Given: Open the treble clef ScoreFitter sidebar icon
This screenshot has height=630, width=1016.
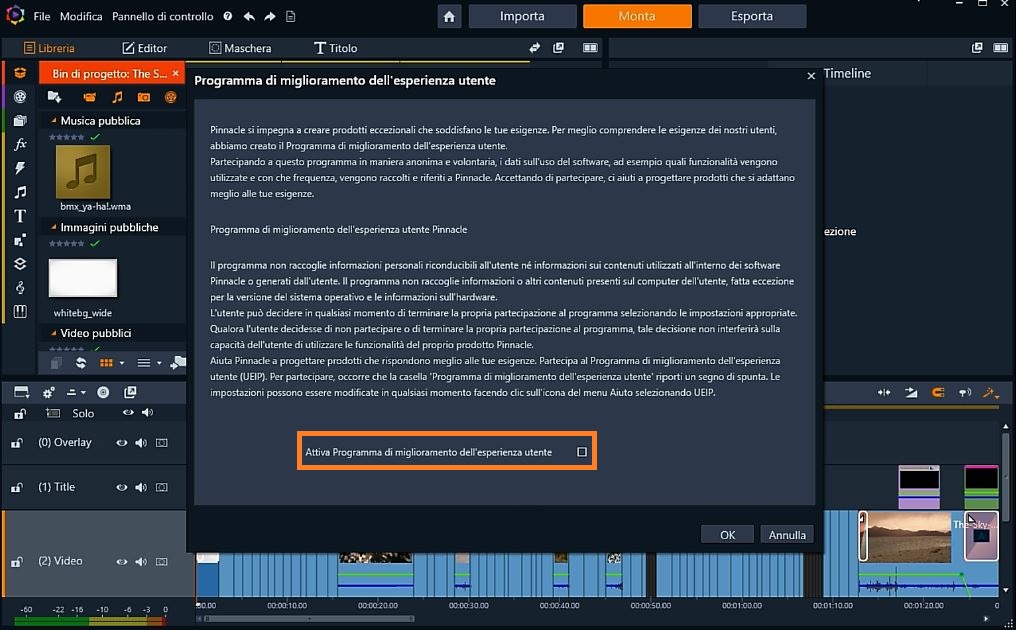Looking at the screenshot, I should pyautogui.click(x=20, y=287).
